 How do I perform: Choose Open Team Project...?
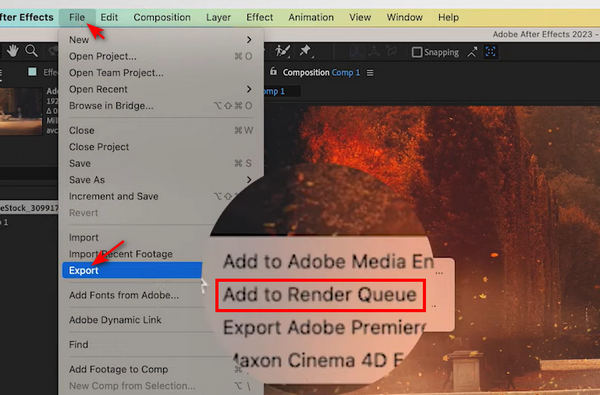pyautogui.click(x=161, y=73)
